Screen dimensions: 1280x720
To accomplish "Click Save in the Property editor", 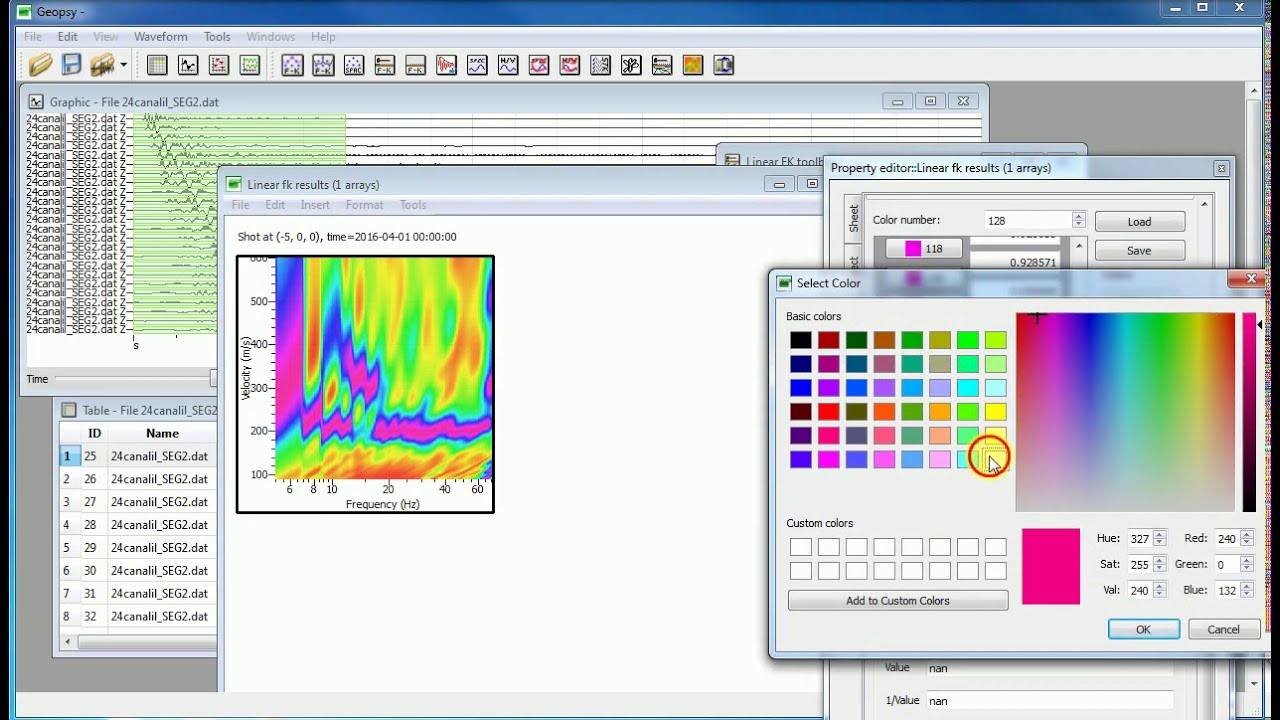I will click(1139, 251).
